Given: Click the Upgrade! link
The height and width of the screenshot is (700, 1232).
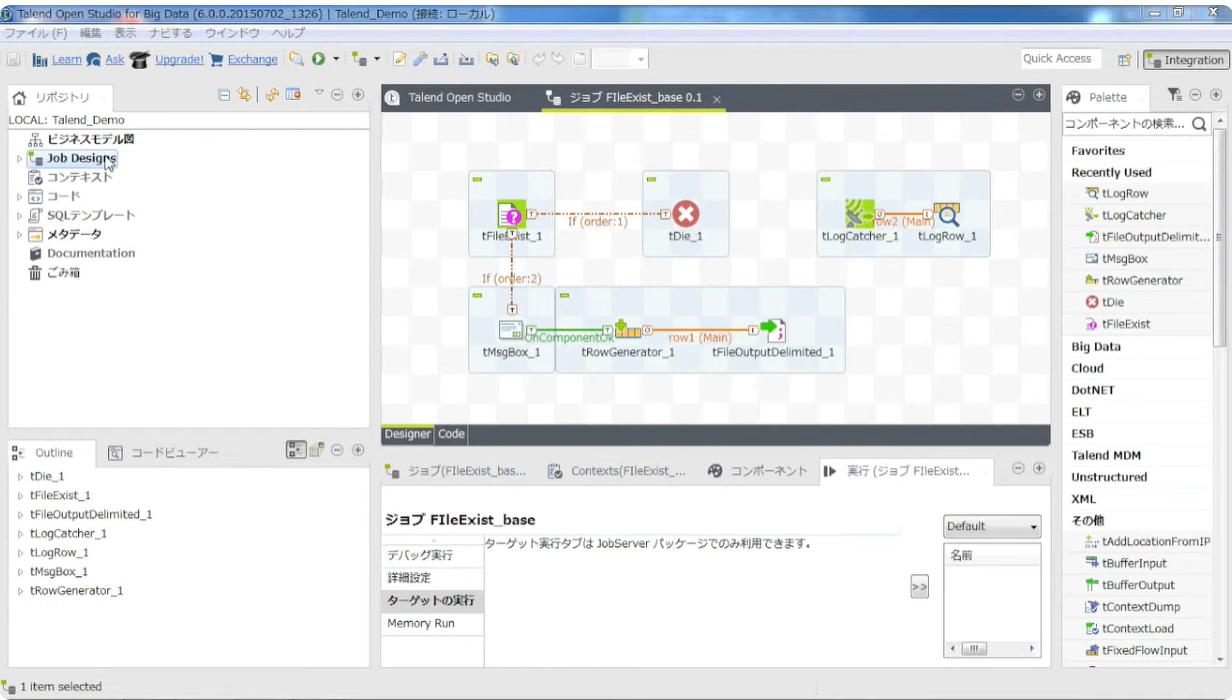Looking at the screenshot, I should point(179,59).
